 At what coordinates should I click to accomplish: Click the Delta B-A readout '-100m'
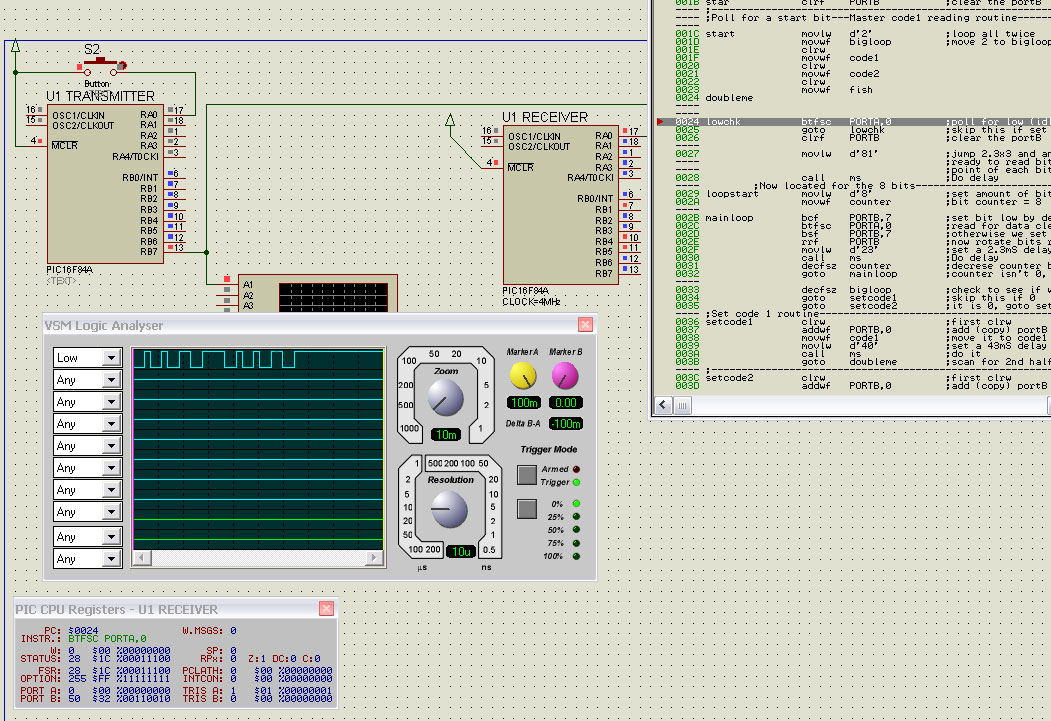[x=566, y=423]
